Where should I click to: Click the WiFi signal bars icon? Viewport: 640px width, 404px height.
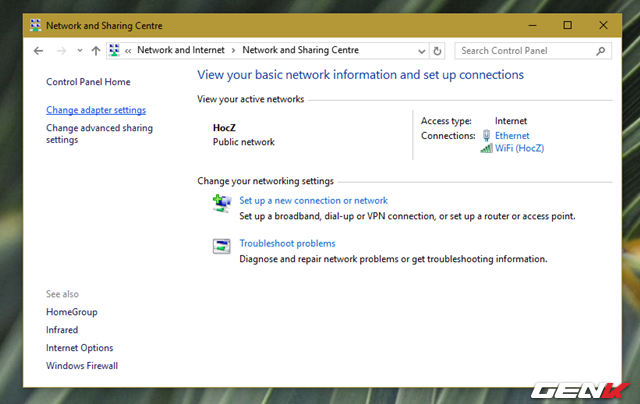click(486, 148)
